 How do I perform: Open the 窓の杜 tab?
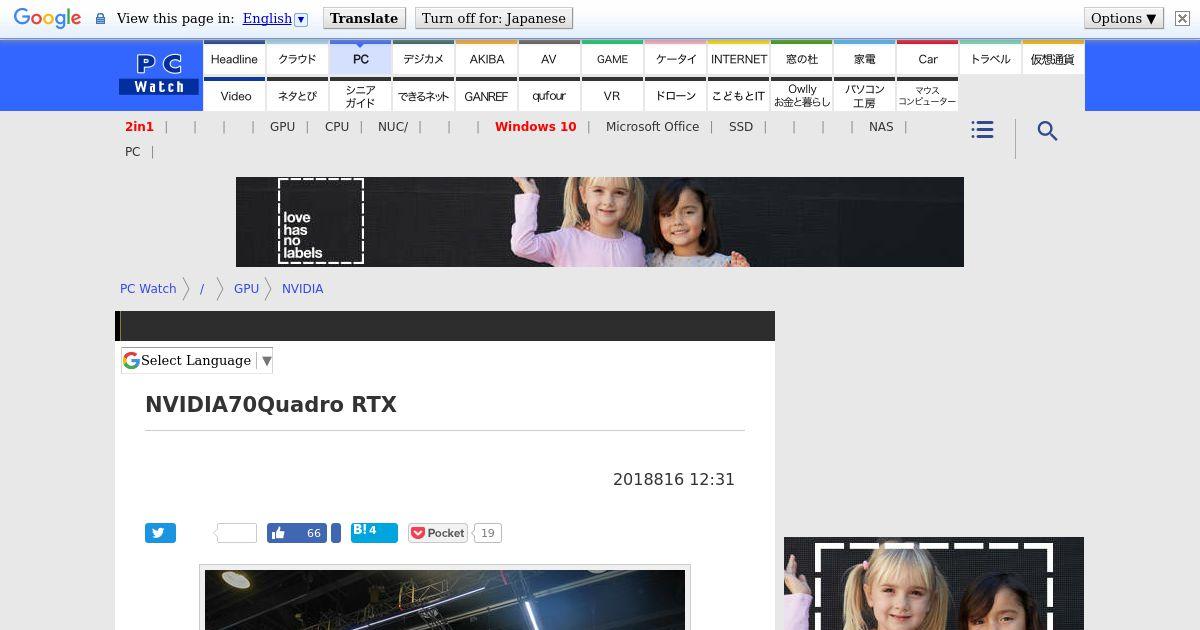pyautogui.click(x=801, y=58)
